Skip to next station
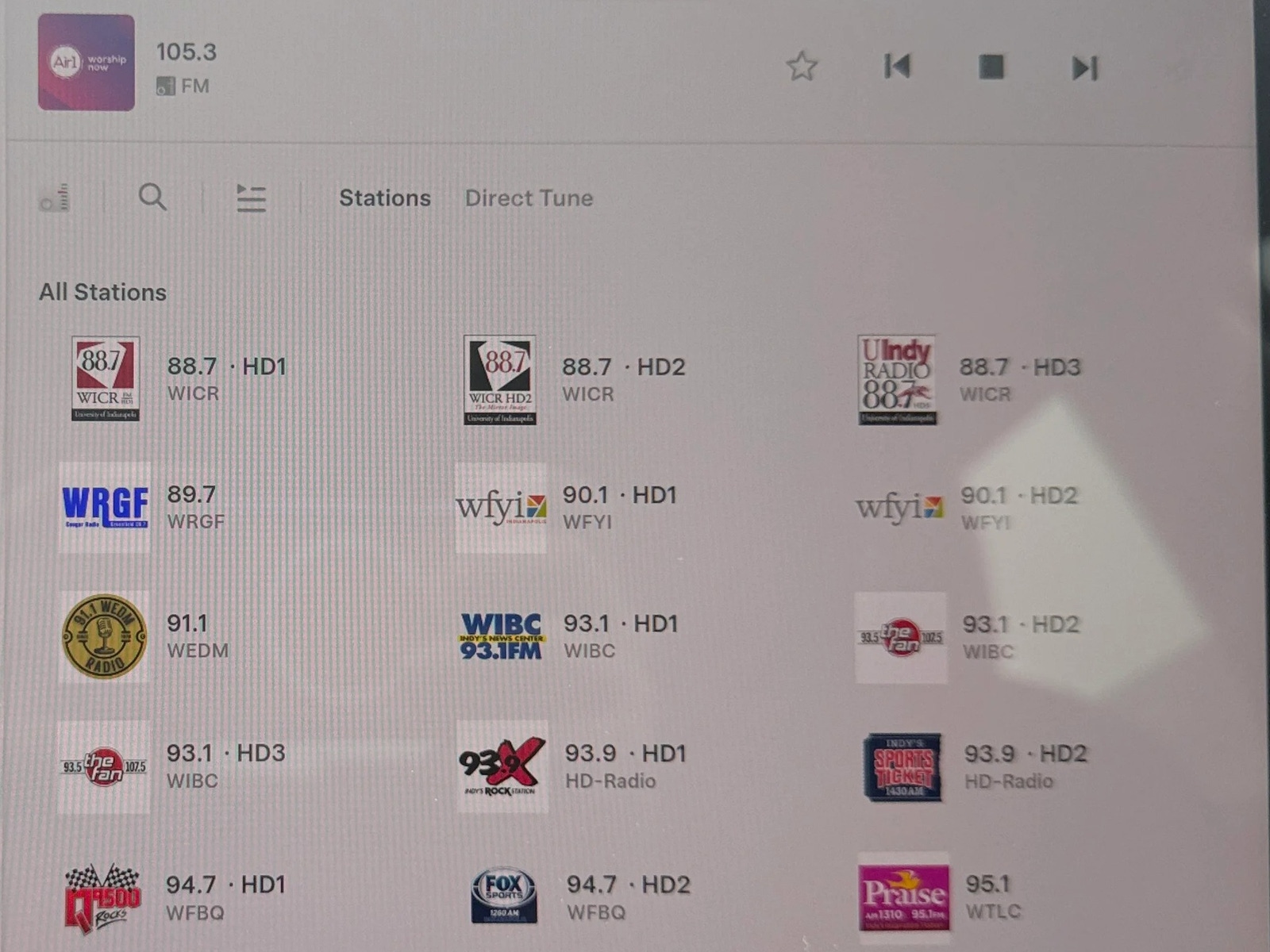Image resolution: width=1270 pixels, height=952 pixels. click(1085, 68)
